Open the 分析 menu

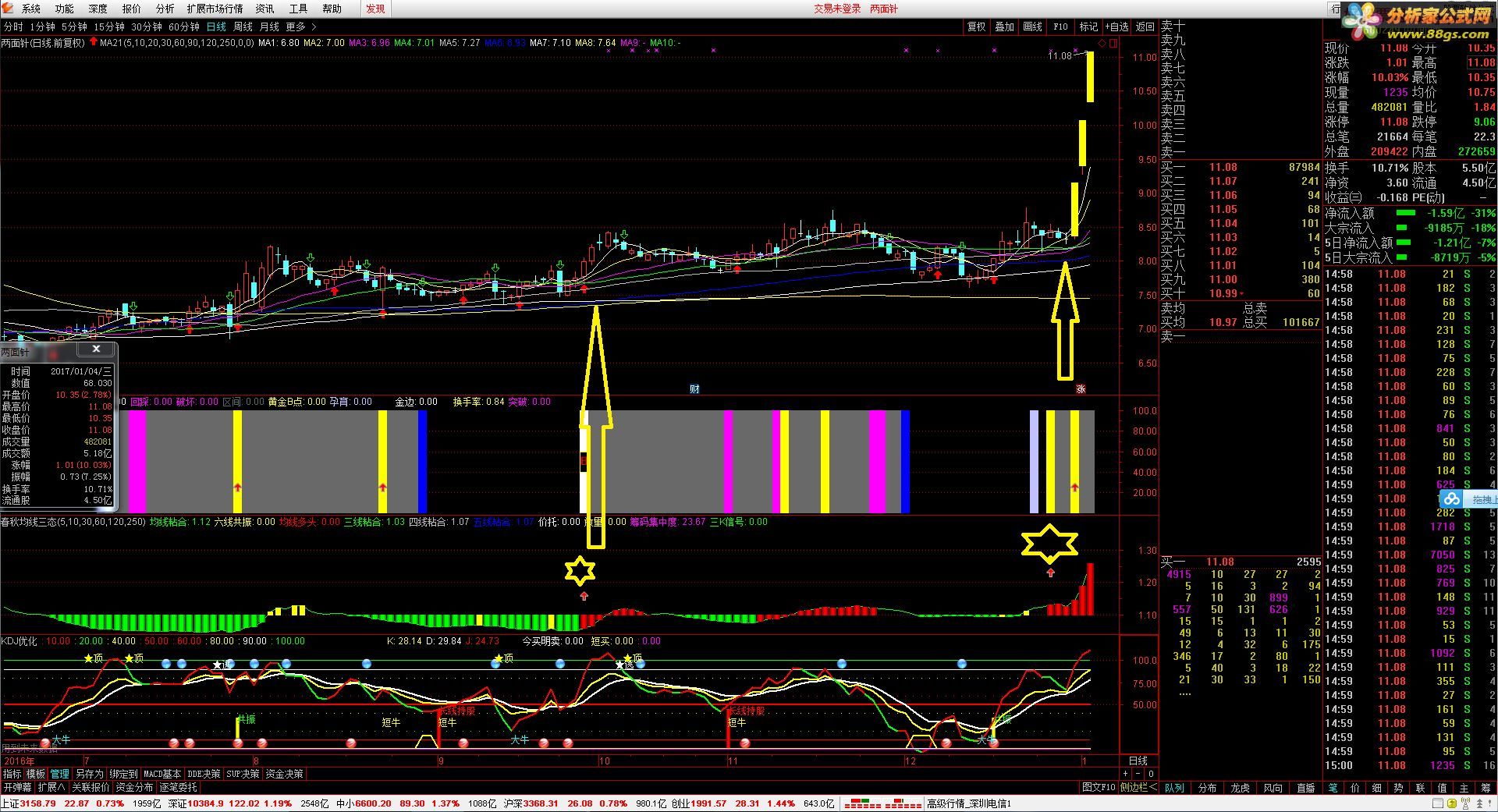coord(165,9)
